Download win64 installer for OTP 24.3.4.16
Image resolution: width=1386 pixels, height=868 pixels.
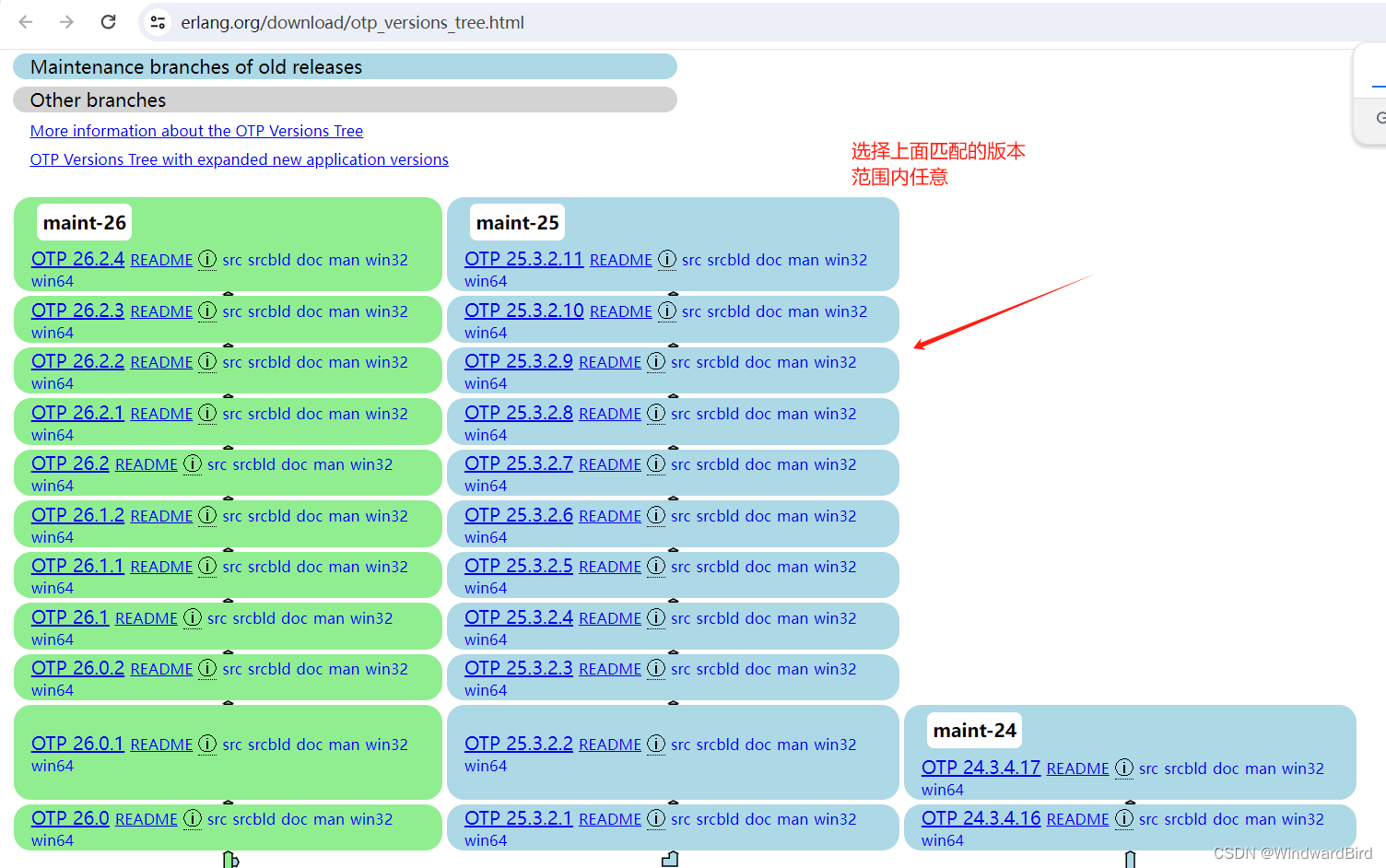point(943,840)
